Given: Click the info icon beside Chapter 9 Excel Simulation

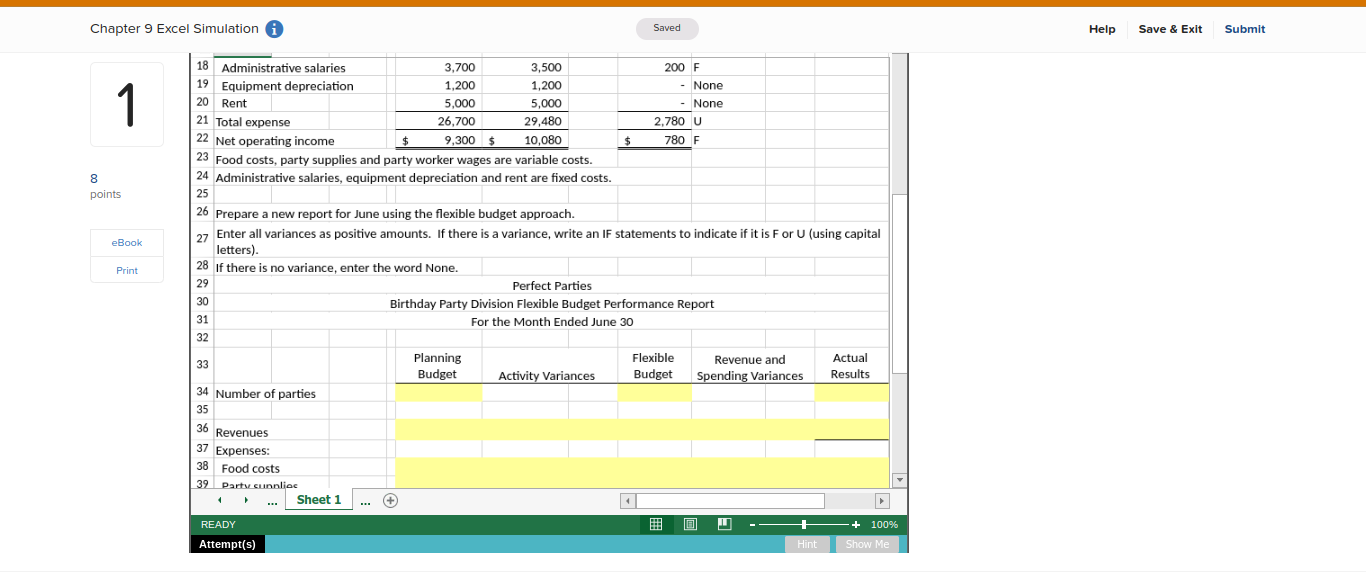Looking at the screenshot, I should pyautogui.click(x=274, y=29).
